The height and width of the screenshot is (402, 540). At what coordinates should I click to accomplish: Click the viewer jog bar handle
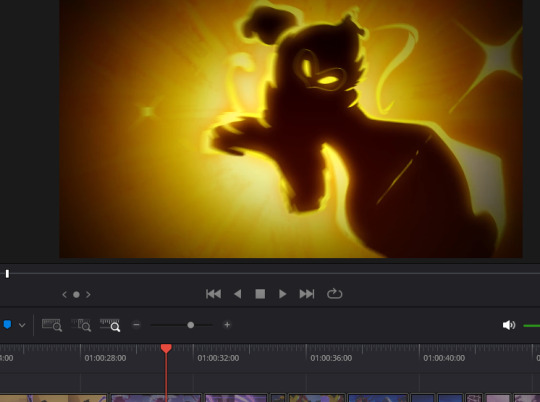(7, 274)
